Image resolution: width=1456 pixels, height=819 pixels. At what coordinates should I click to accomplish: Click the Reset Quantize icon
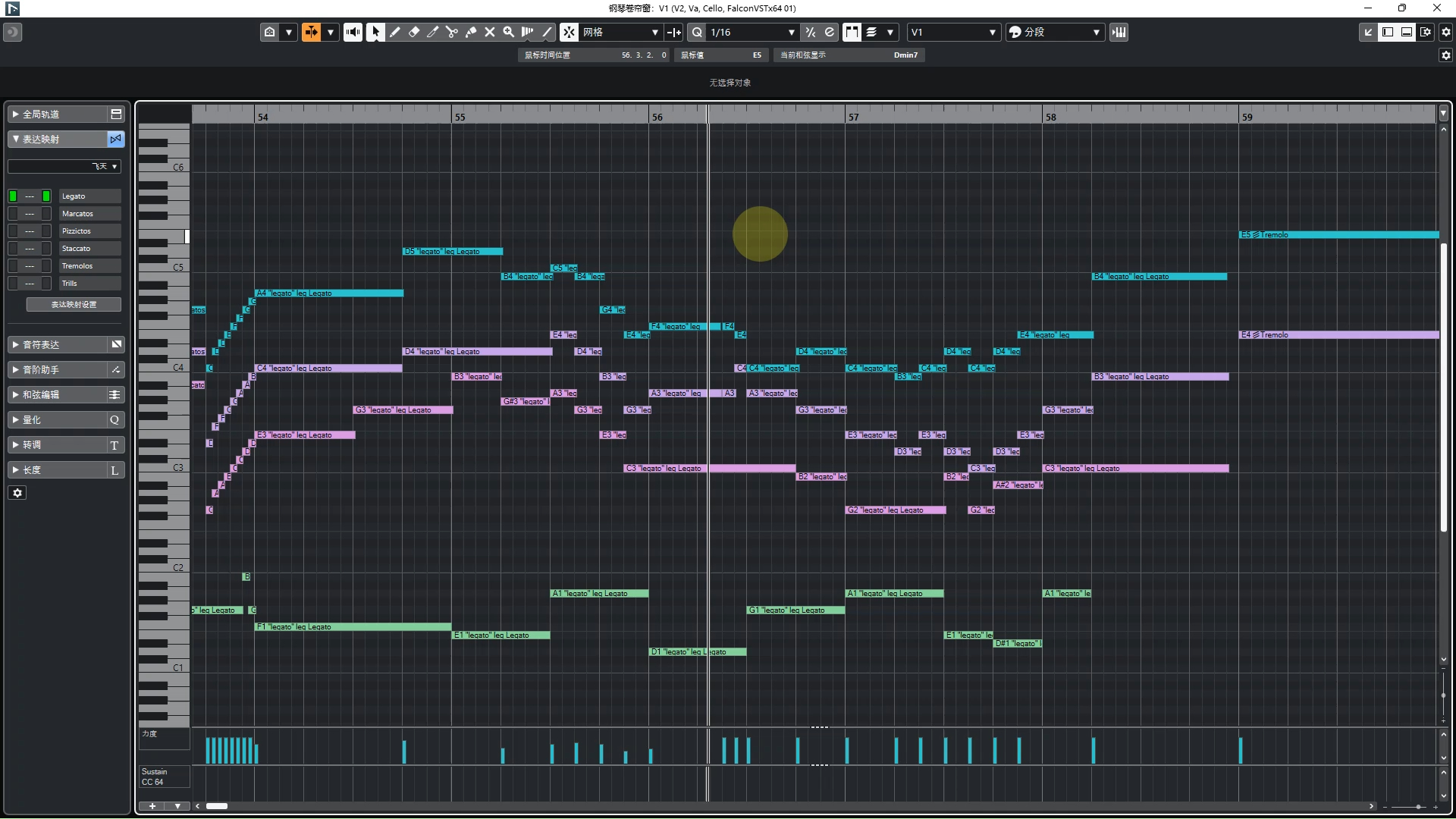point(830,32)
